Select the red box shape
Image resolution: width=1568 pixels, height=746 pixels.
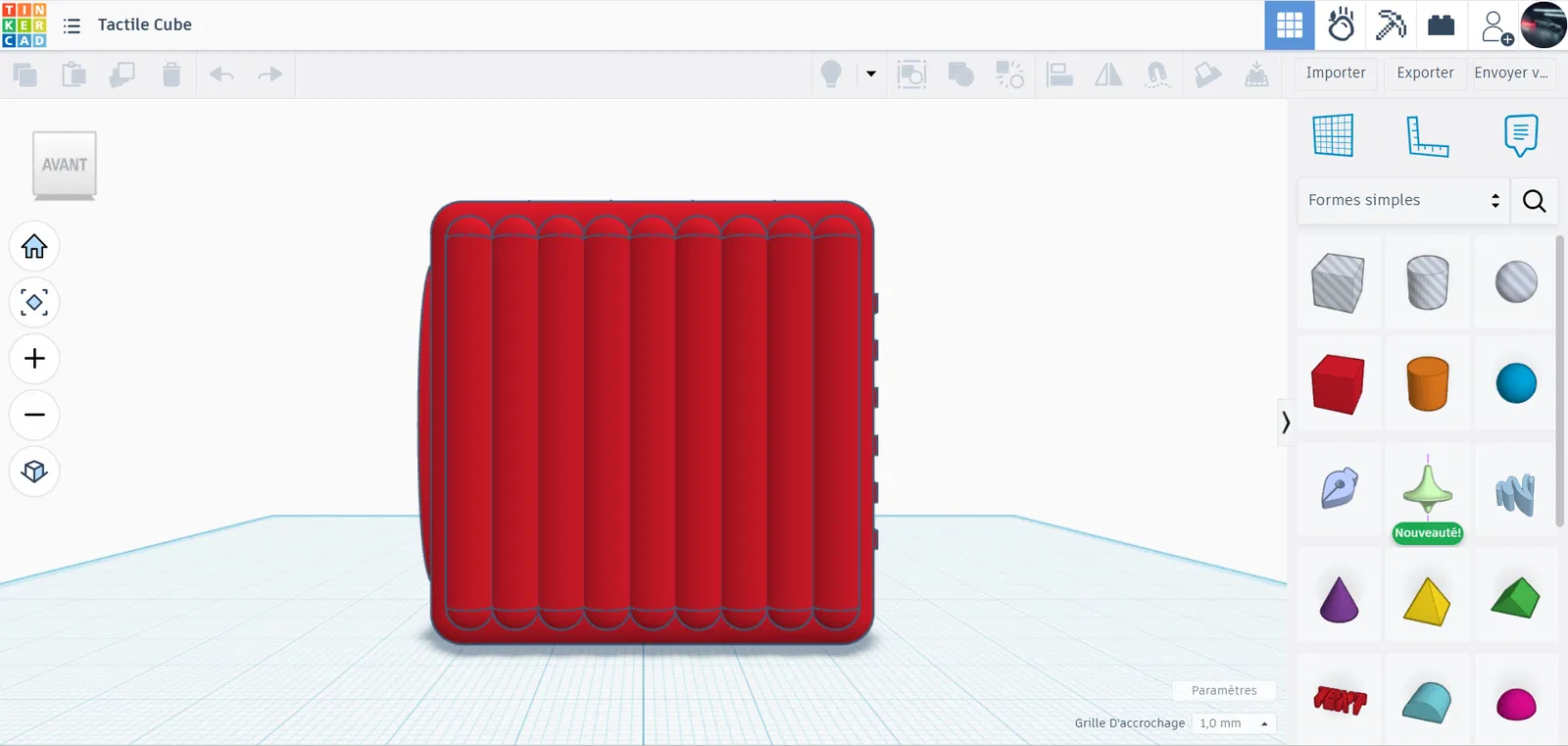[1339, 383]
